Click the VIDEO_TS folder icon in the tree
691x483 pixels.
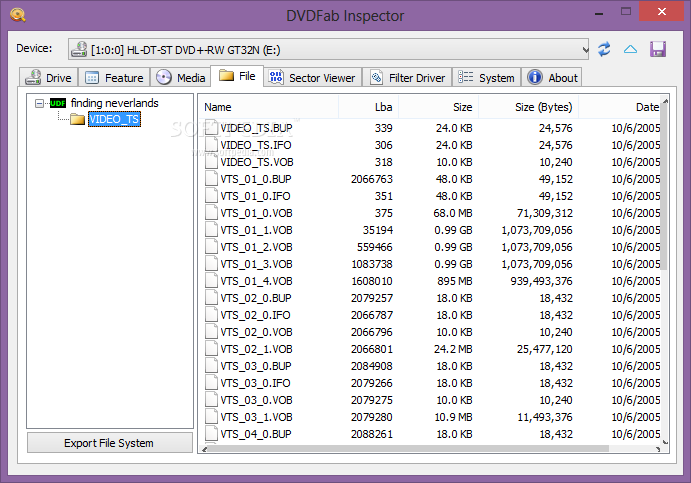(77, 119)
